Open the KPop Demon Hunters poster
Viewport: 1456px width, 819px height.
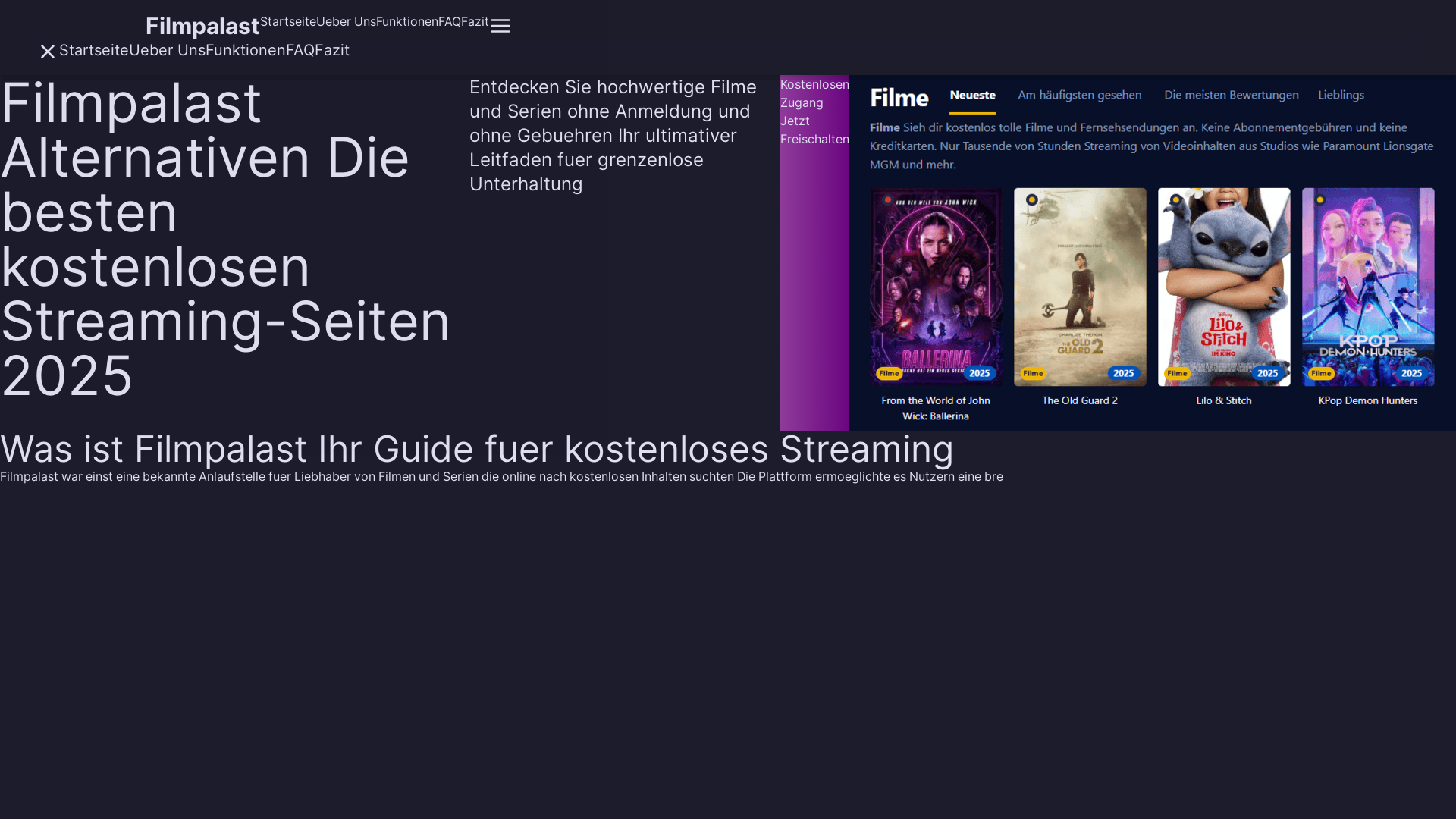(1368, 287)
